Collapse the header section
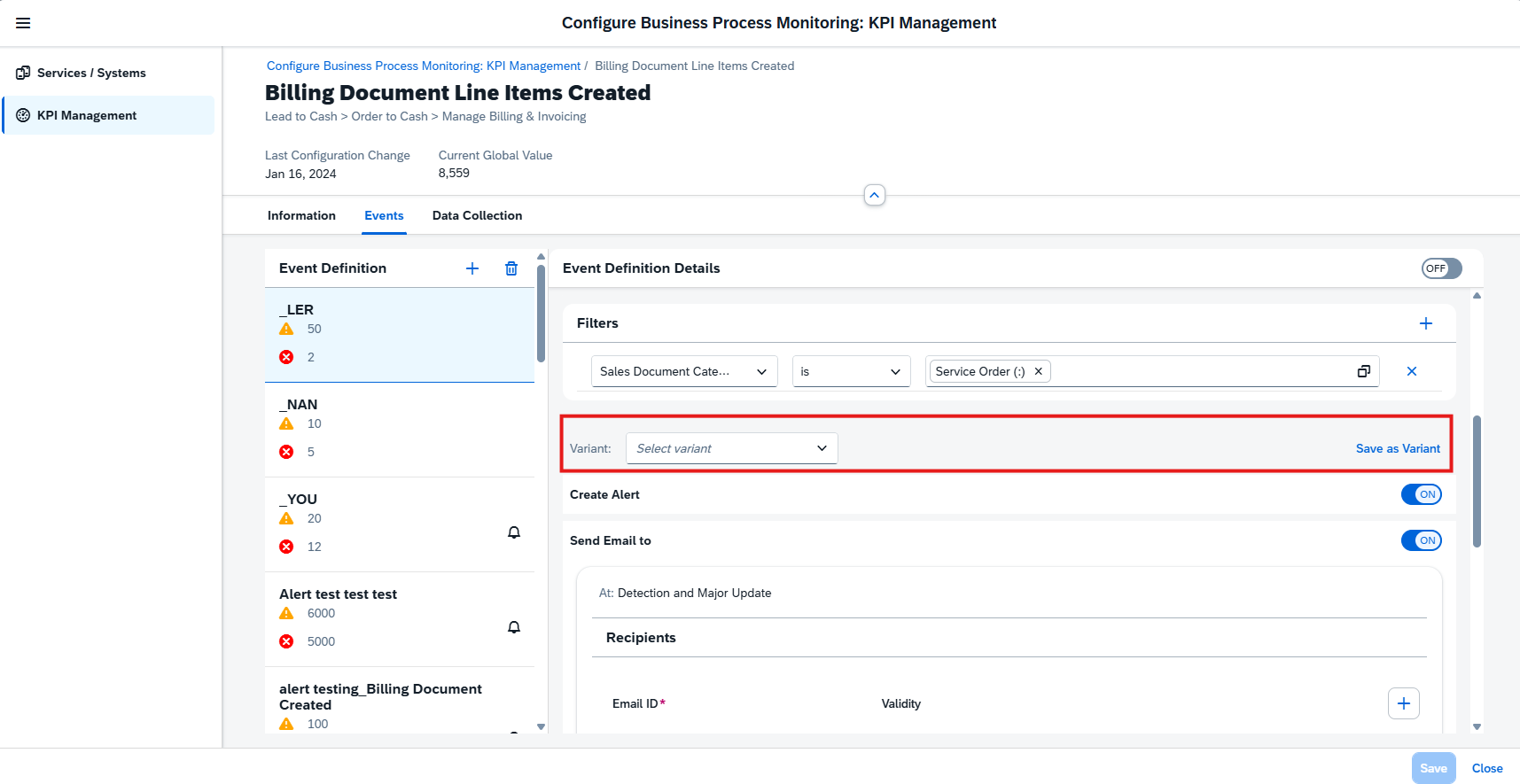Screen dimensions: 1520x784 point(874,195)
